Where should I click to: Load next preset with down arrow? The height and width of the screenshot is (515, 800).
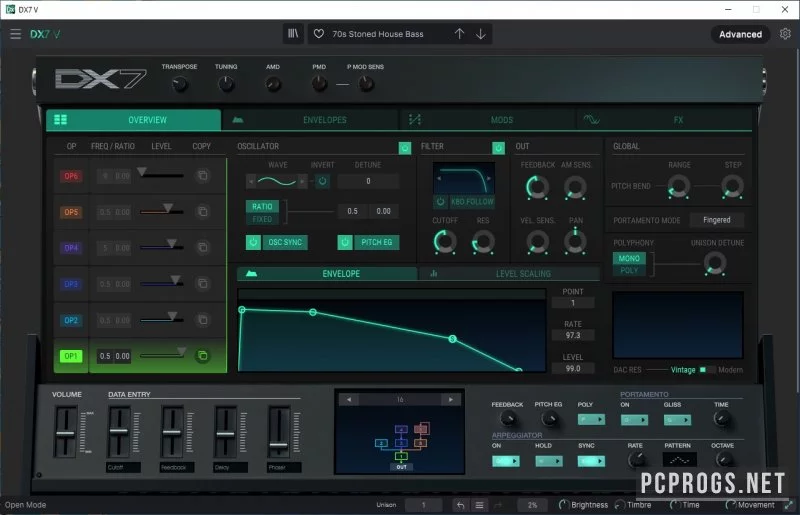(481, 34)
